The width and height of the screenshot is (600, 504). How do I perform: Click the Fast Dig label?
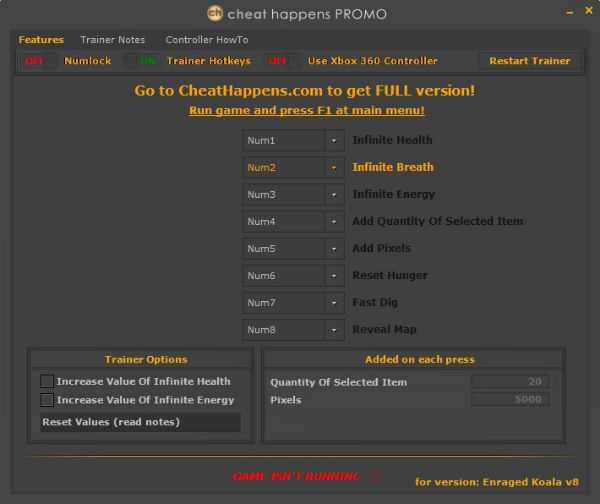pos(375,302)
